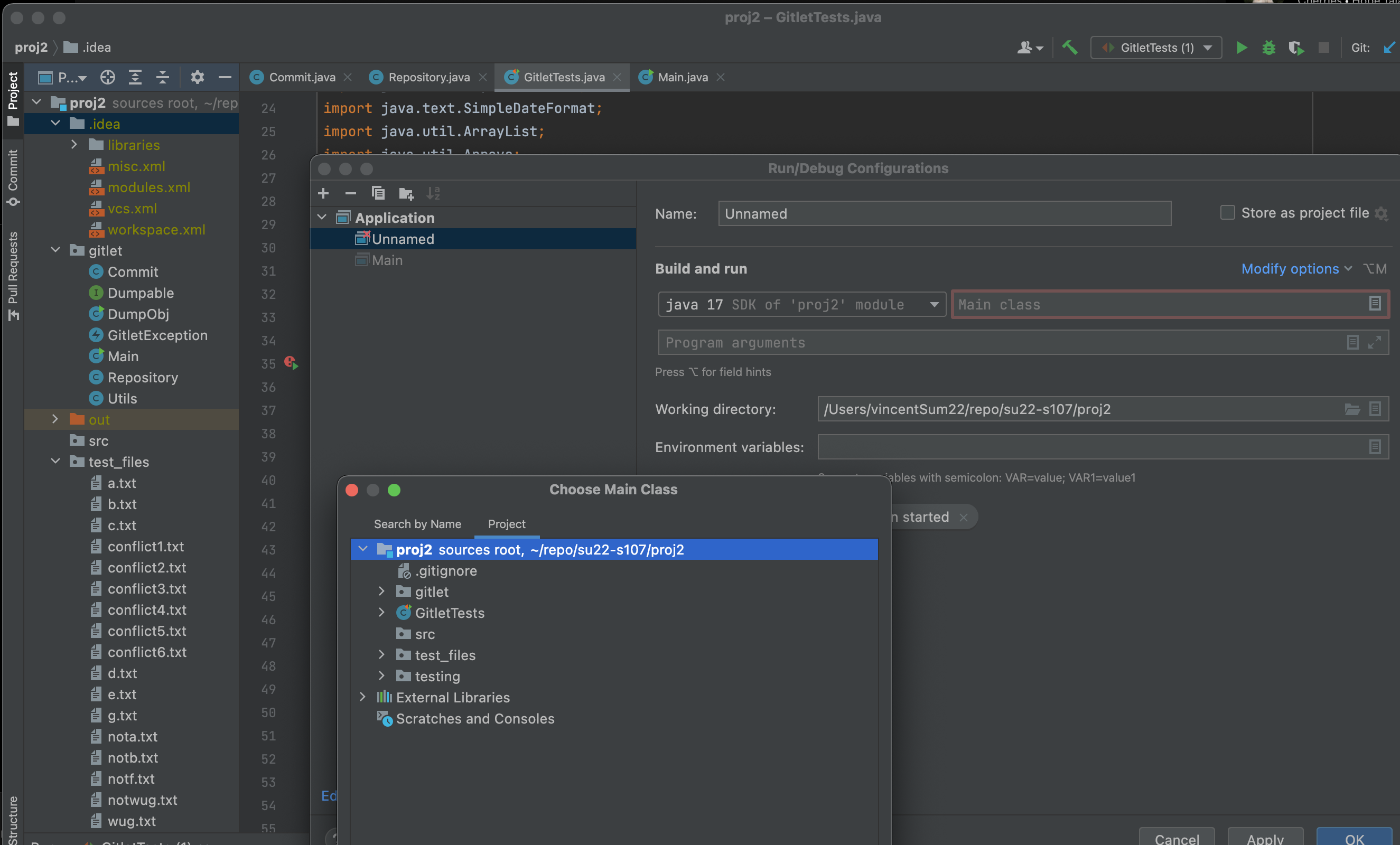
Task: Click the Program arguments input field
Action: coord(1000,342)
